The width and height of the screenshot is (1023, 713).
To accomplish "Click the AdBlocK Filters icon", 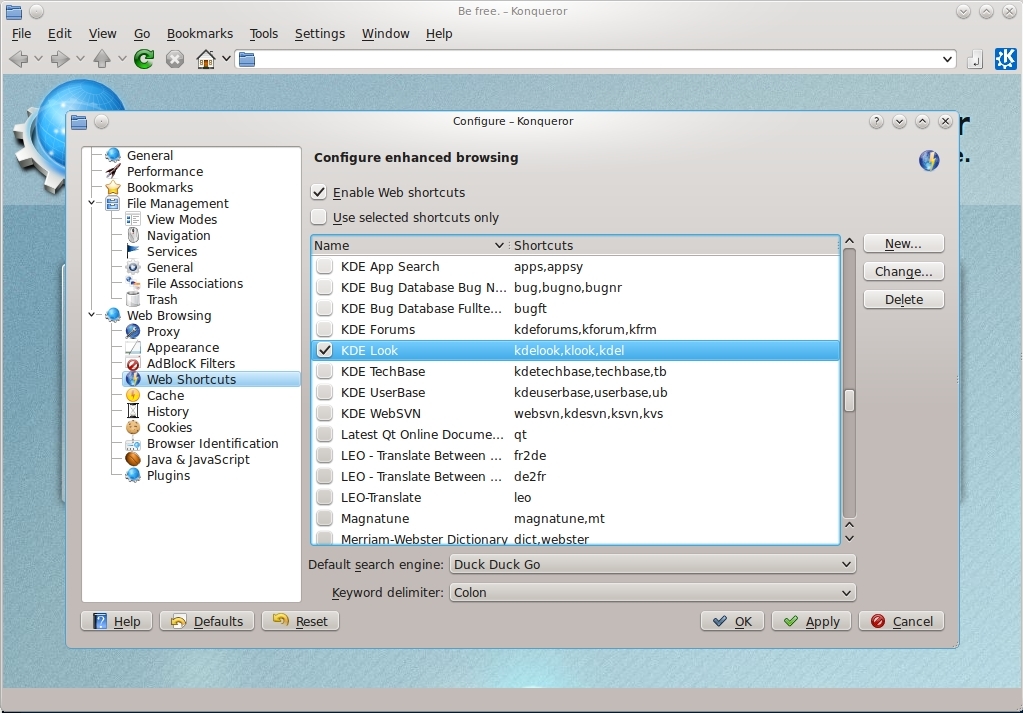I will point(133,364).
